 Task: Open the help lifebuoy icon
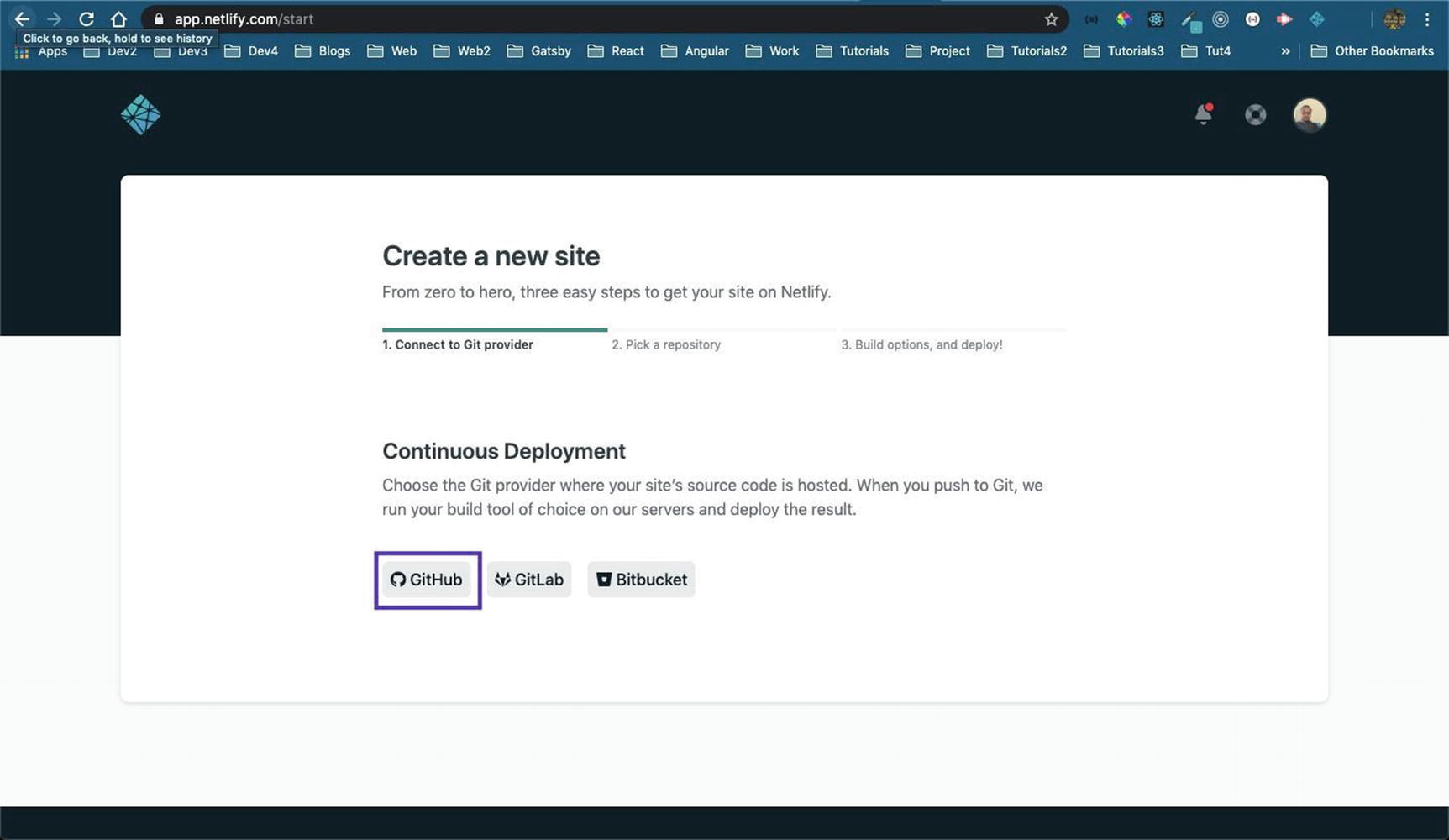click(1255, 114)
